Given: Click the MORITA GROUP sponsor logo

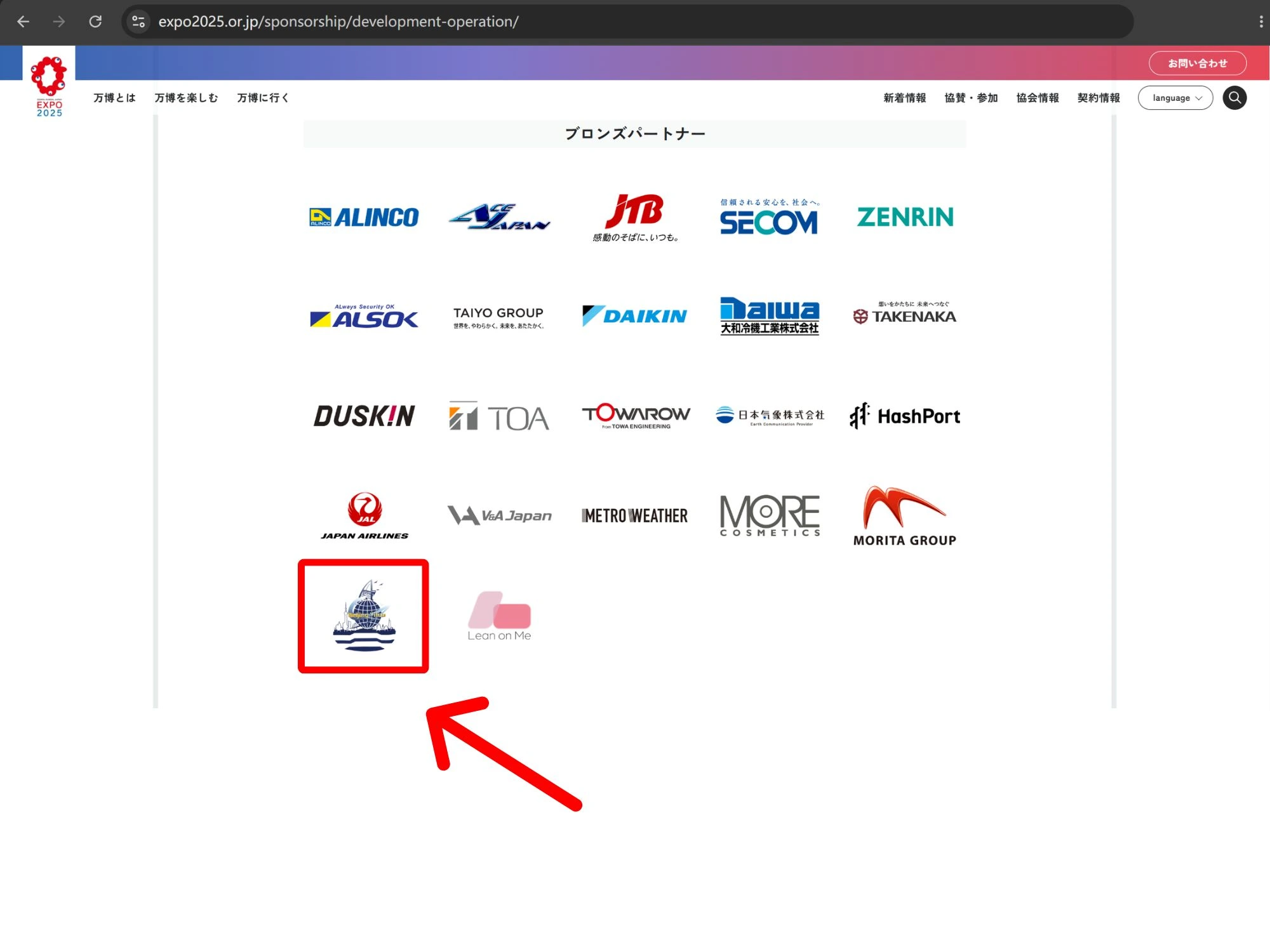Looking at the screenshot, I should [x=905, y=516].
